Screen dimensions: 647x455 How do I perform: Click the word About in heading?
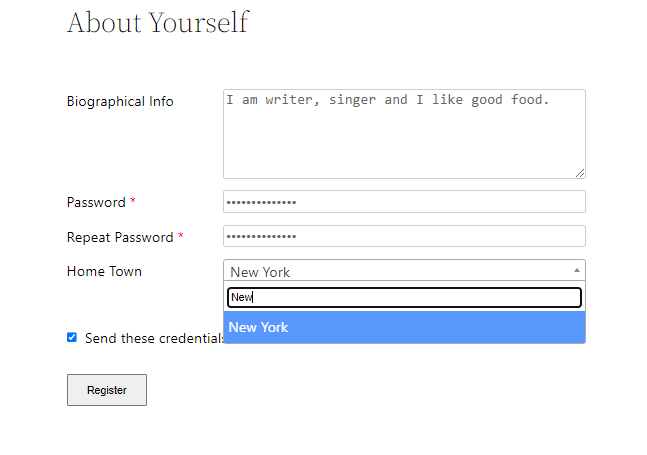103,22
